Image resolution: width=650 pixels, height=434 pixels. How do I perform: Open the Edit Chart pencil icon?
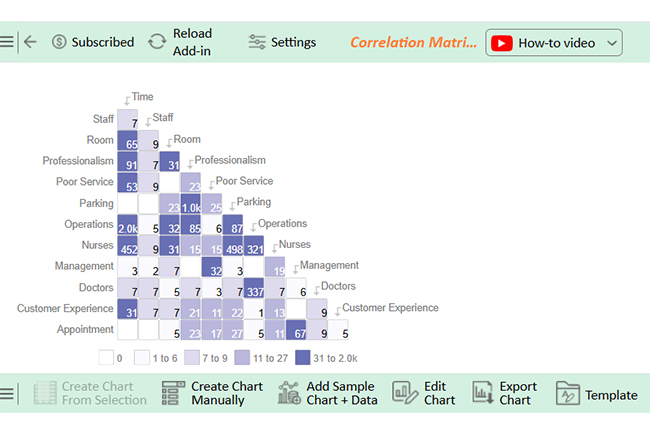tap(405, 393)
